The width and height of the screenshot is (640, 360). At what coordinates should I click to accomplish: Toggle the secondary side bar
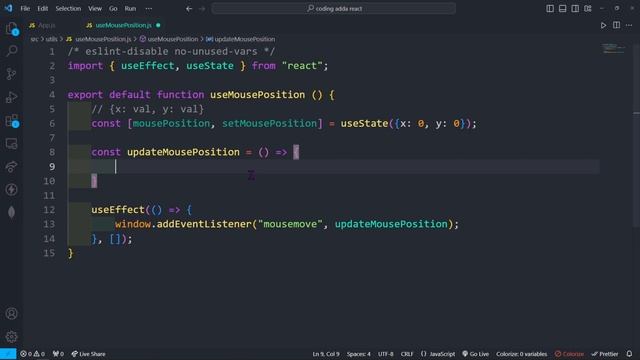(x=575, y=9)
